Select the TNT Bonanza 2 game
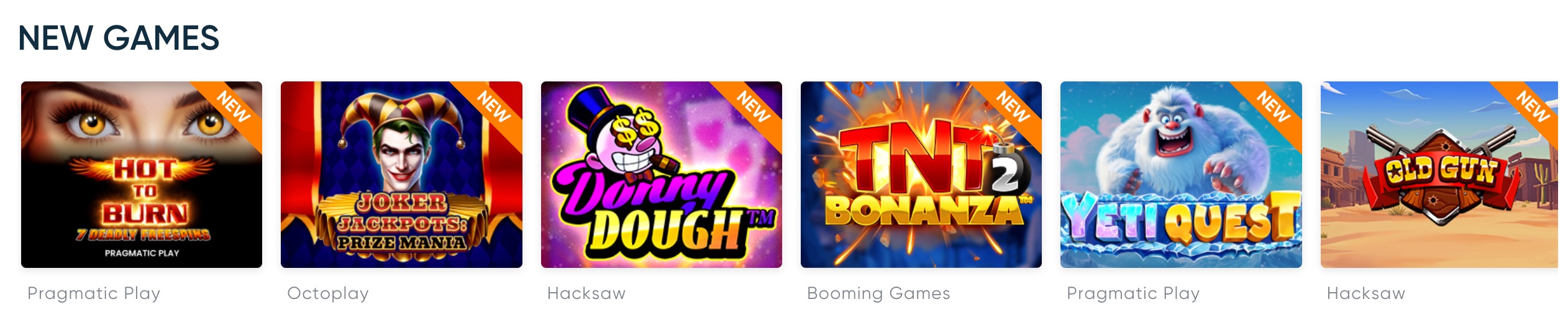The height and width of the screenshot is (317, 1568). [x=921, y=175]
